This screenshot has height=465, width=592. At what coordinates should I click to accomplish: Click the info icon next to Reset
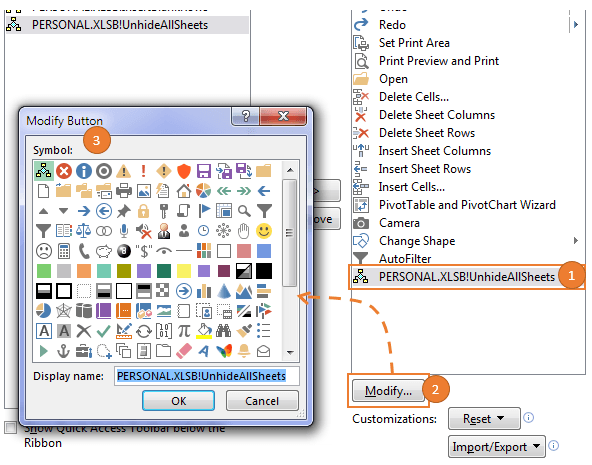(x=529, y=418)
